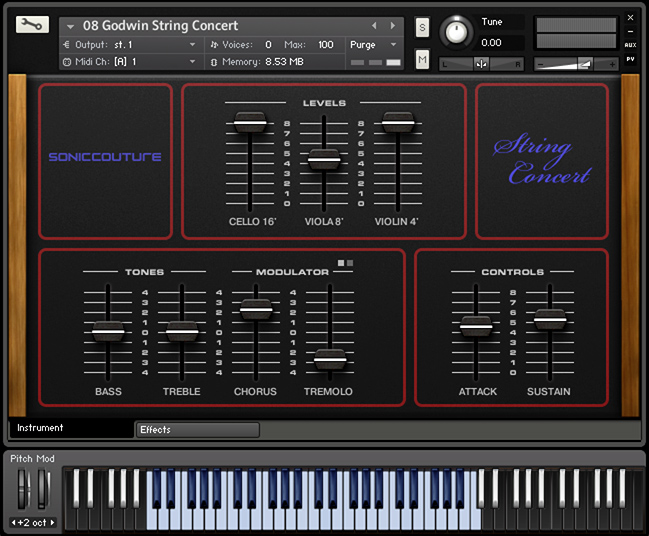Click the Bass tone fader

108,332
